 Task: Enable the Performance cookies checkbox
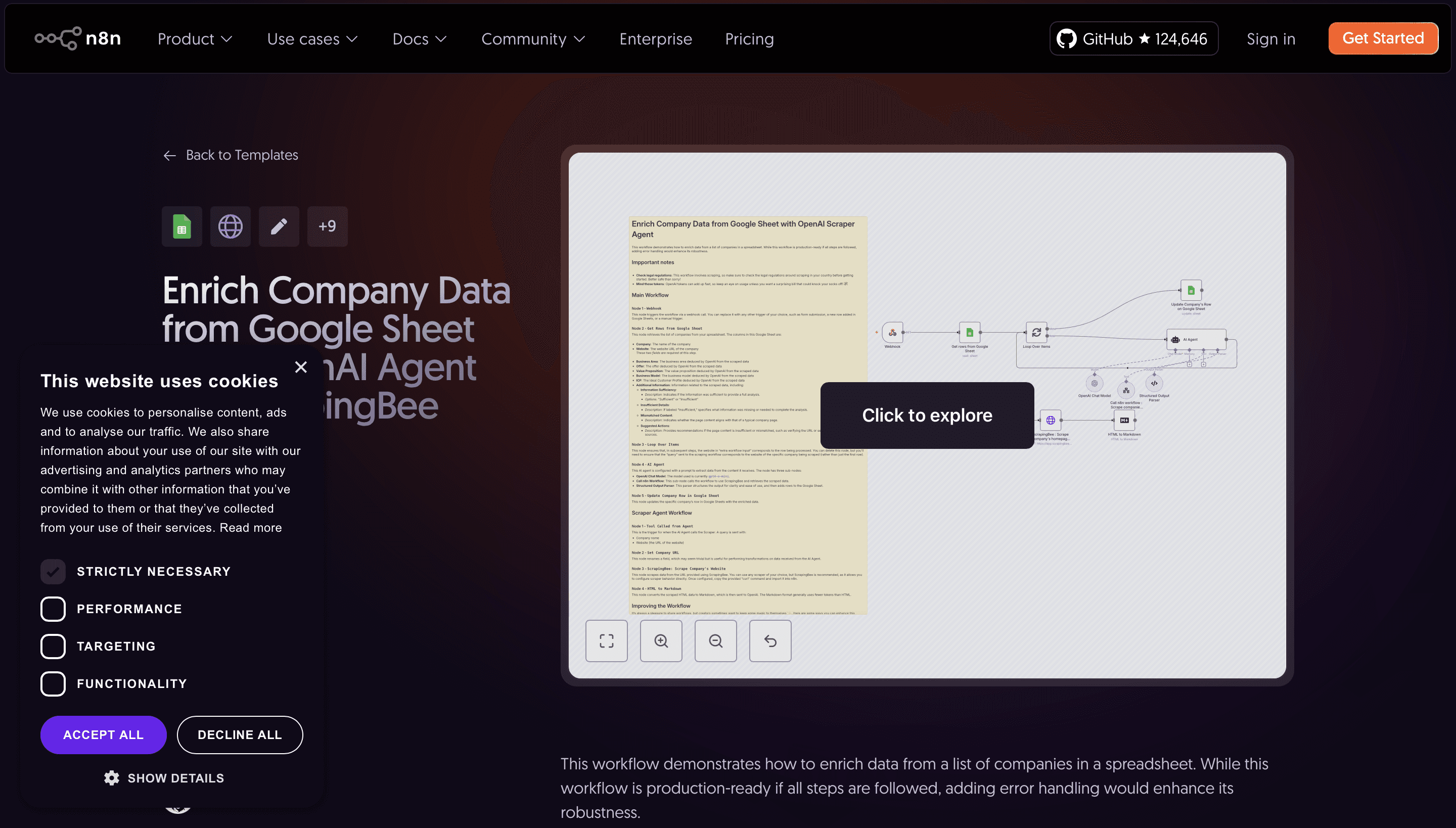click(53, 609)
